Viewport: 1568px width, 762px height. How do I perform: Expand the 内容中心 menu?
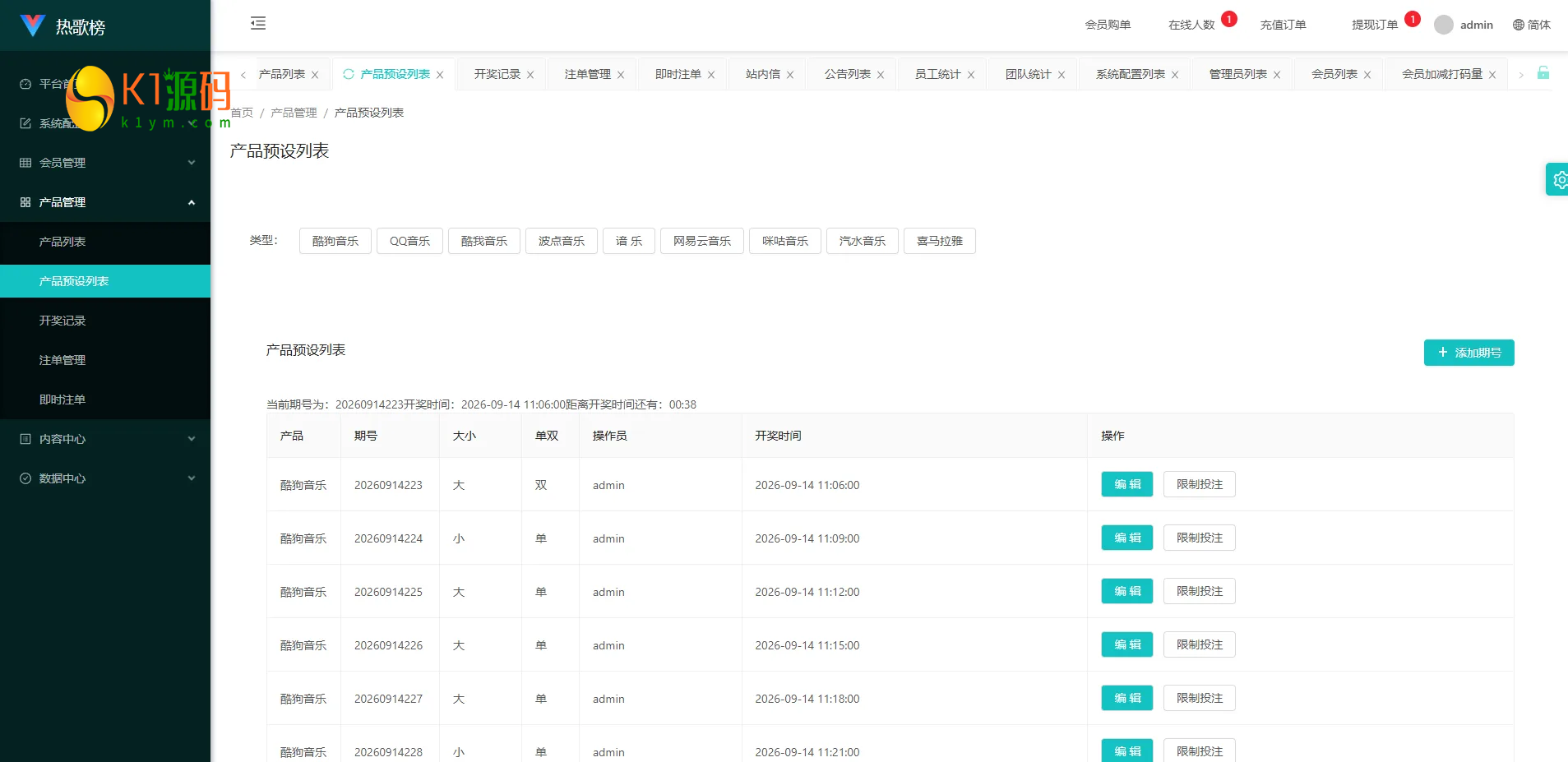click(105, 439)
